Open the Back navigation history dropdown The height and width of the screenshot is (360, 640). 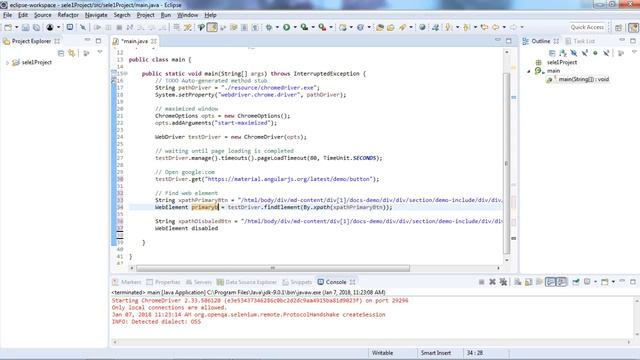pyautogui.click(x=504, y=27)
